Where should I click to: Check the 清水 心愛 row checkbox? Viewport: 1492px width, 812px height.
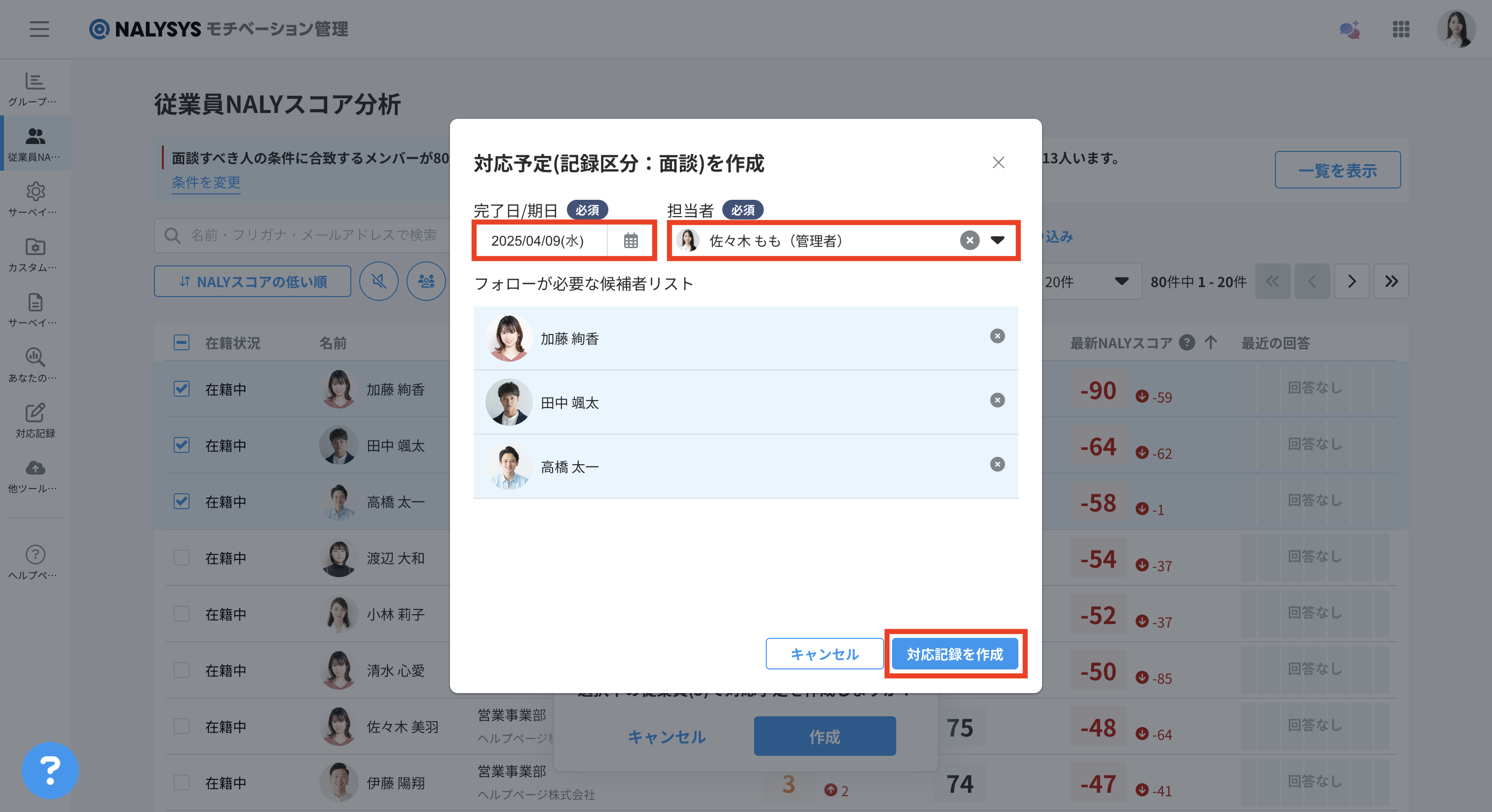(x=181, y=670)
